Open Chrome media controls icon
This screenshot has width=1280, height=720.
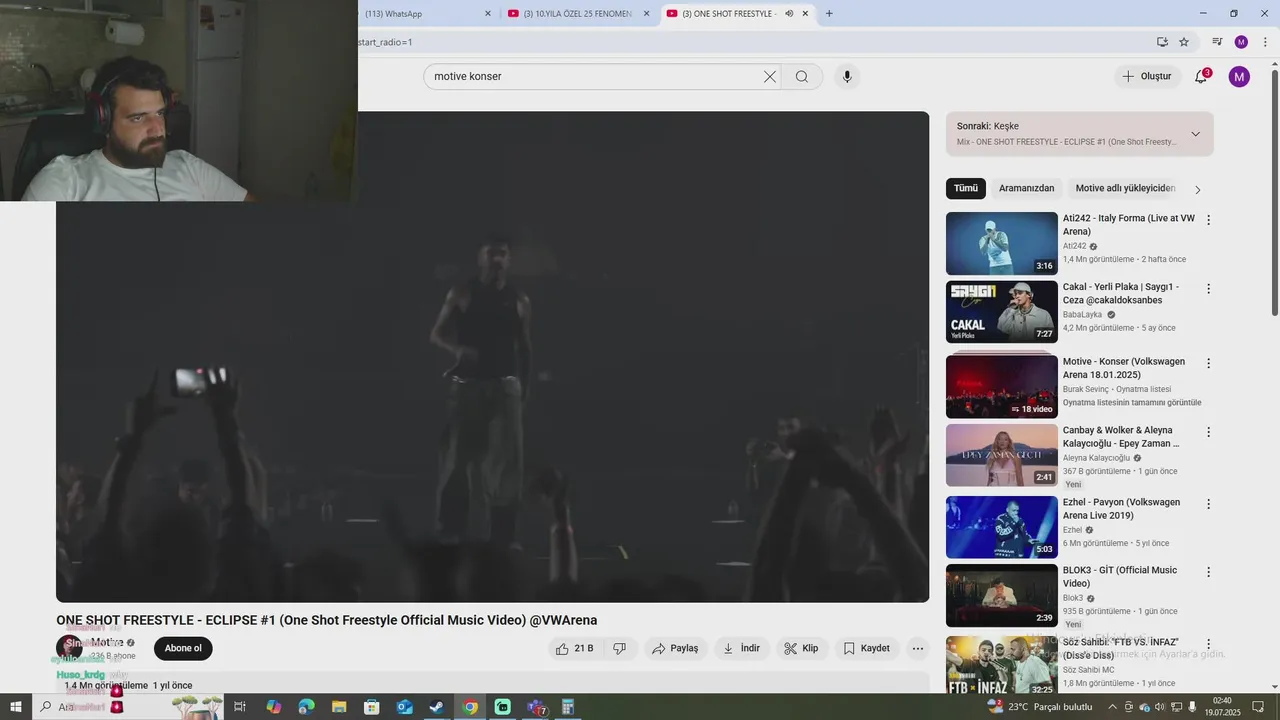click(1217, 42)
